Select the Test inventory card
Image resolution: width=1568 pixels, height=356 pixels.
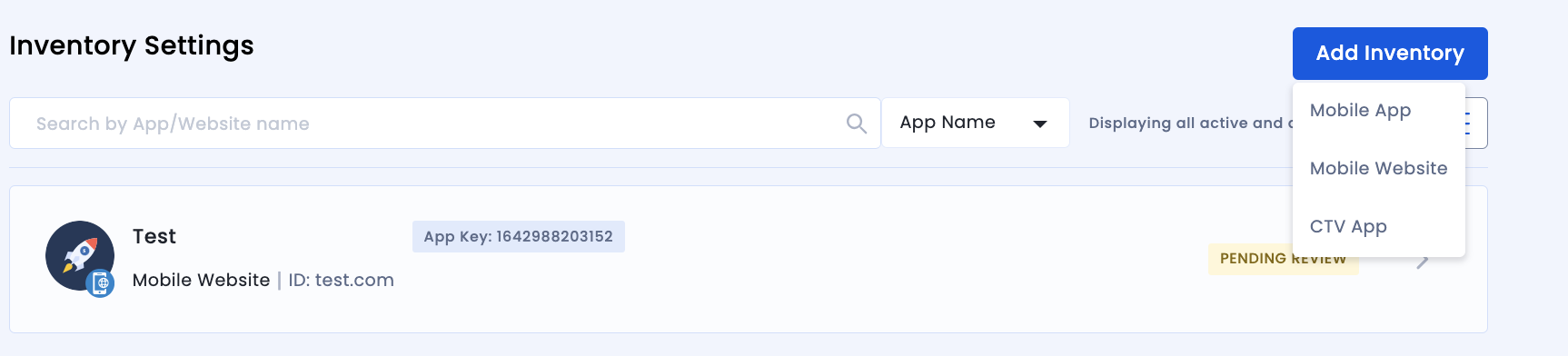pos(749,259)
